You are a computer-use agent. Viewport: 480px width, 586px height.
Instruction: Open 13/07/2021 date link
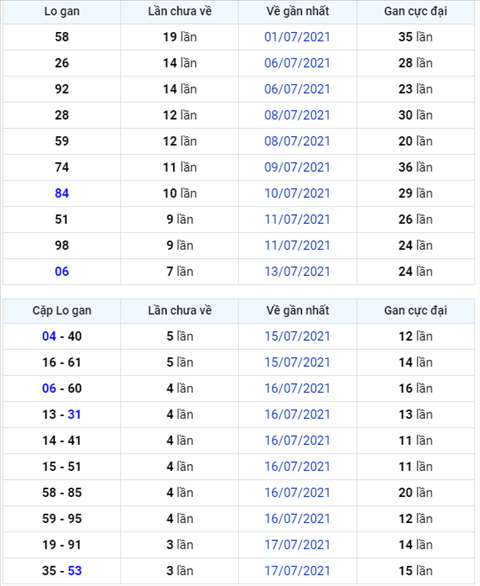(297, 271)
